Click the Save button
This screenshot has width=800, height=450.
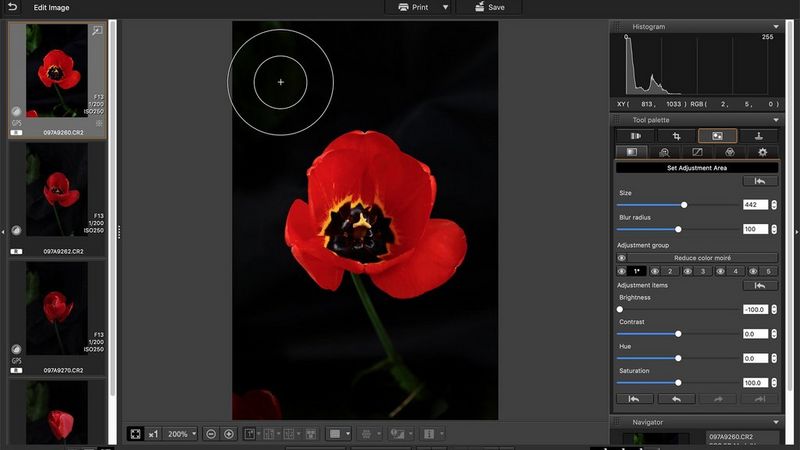click(489, 7)
